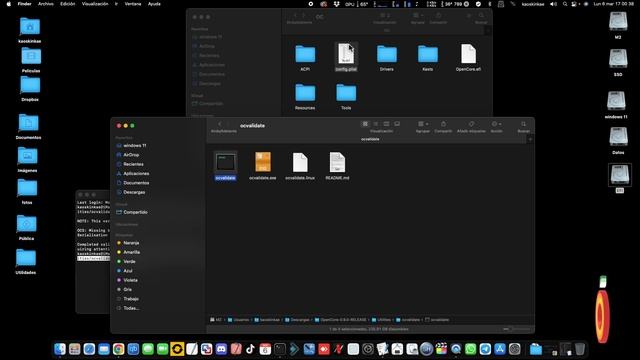
Task: Switch ocvalidate window to list view
Action: pos(376,124)
